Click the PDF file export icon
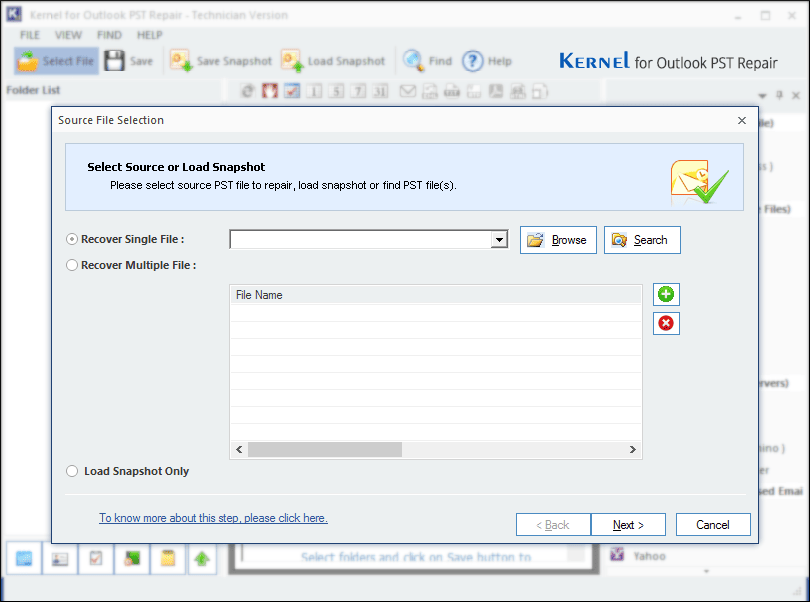Image resolution: width=810 pixels, height=602 pixels. tap(496, 91)
